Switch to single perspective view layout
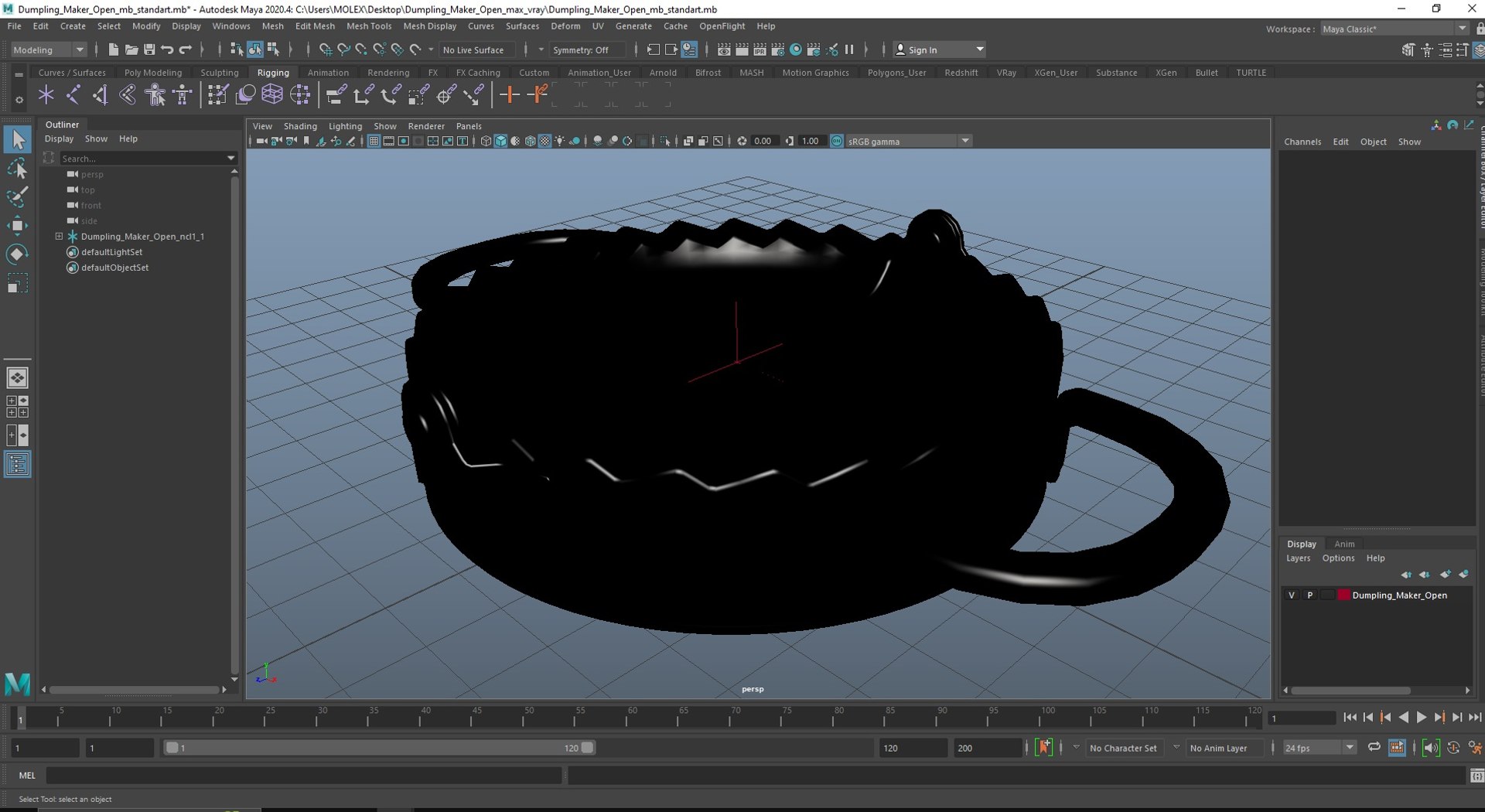 click(x=17, y=378)
